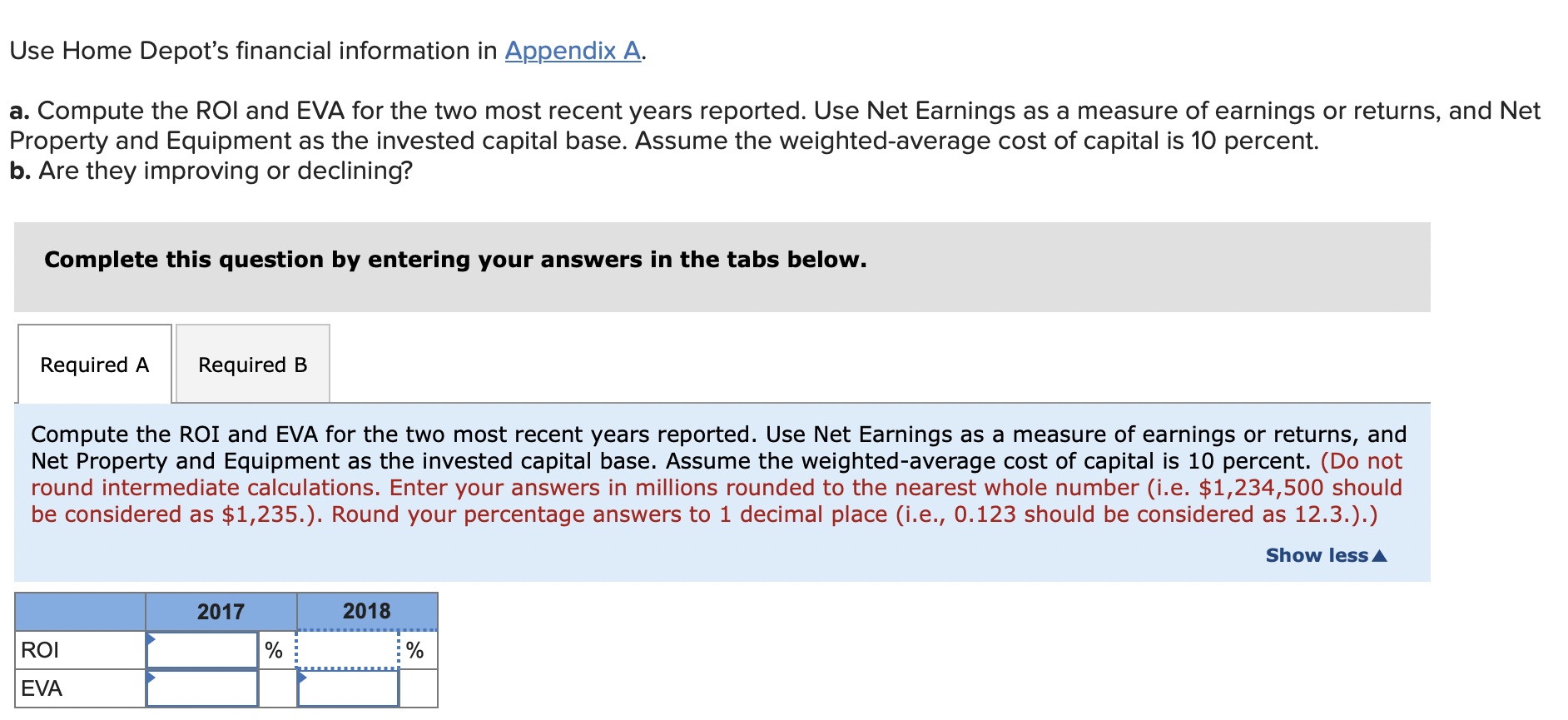
Task: Enter a value in the ROI 2017 field
Action: coord(201,650)
